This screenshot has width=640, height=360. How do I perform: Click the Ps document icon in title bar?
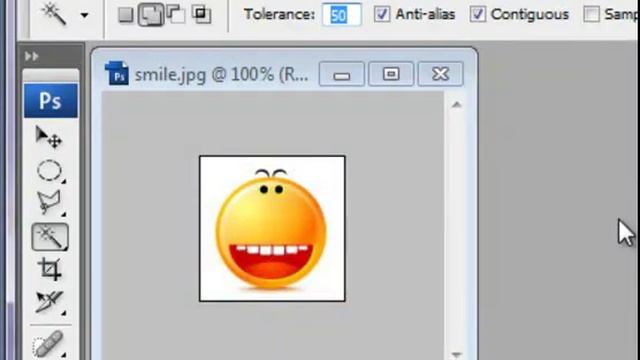pos(117,73)
